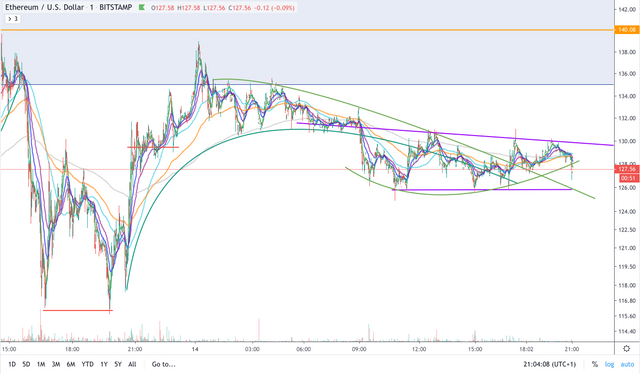The image size is (640, 373).
Task: Toggle log scale mode
Action: point(609,364)
